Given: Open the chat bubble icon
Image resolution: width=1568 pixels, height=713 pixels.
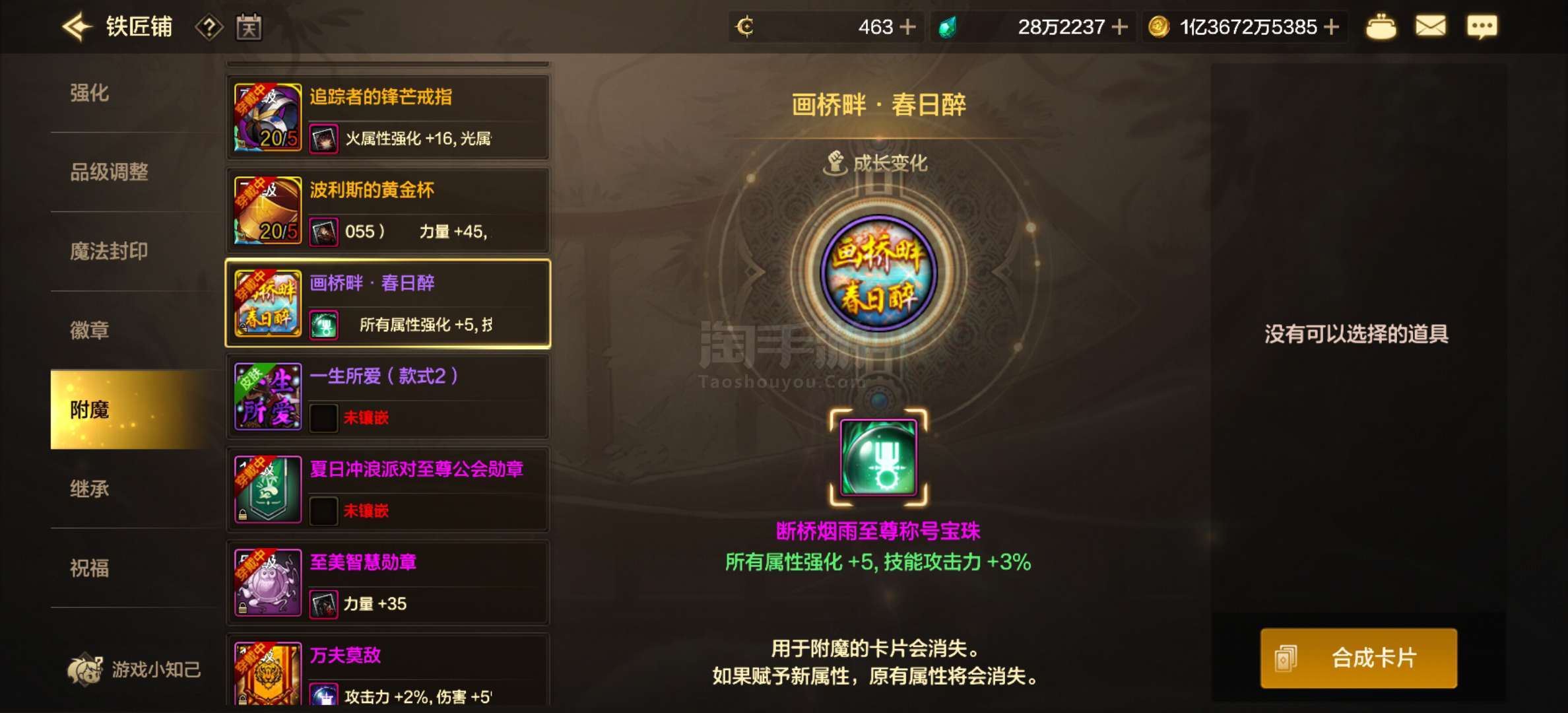Looking at the screenshot, I should 1482,27.
